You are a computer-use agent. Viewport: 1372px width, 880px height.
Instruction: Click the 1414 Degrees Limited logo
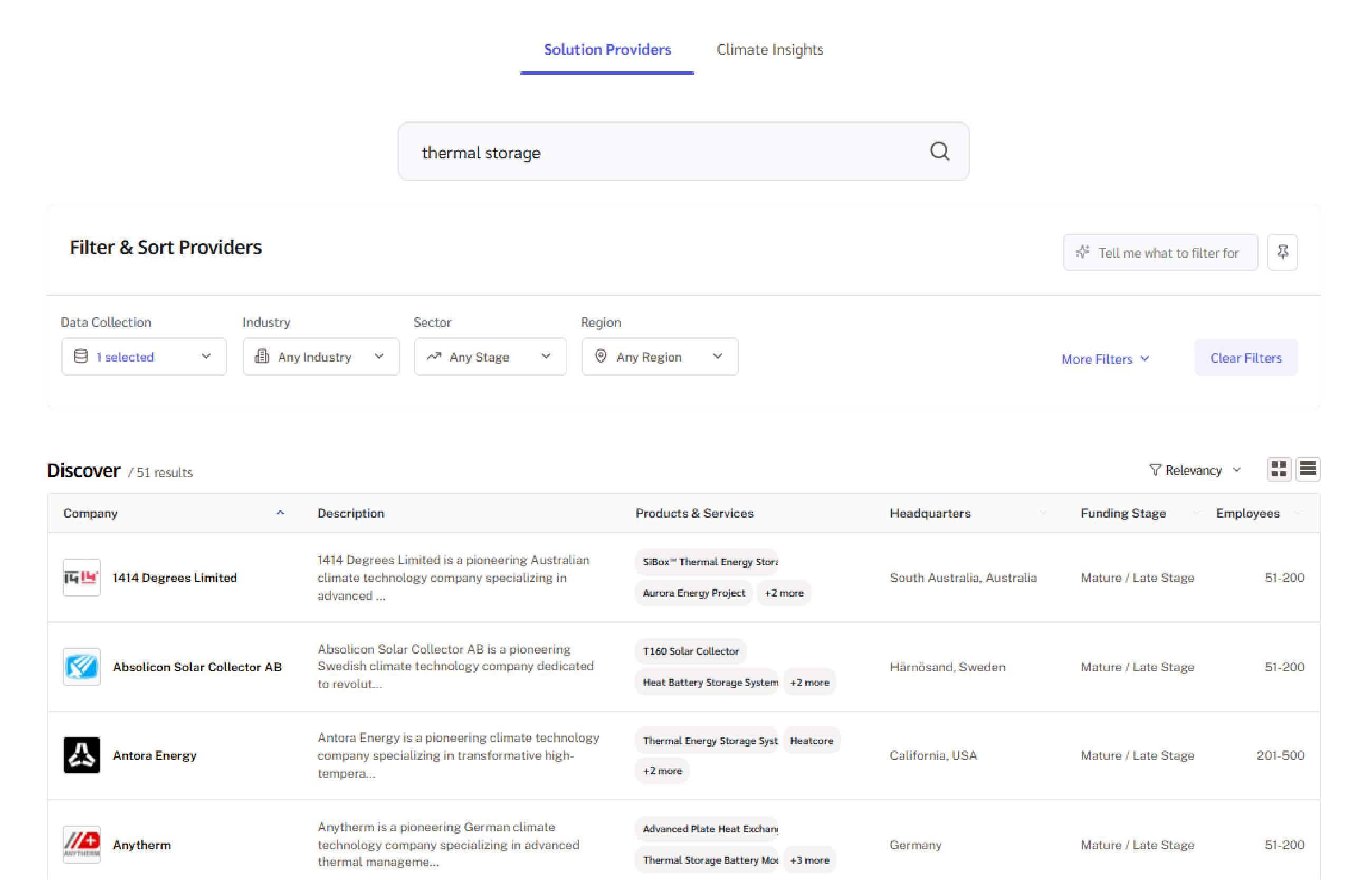click(82, 577)
